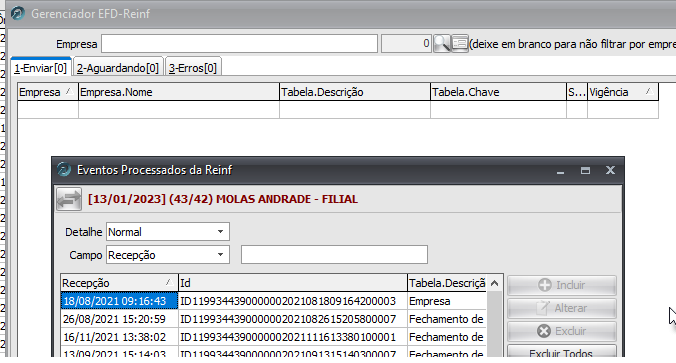This screenshot has height=363, width=676.
Task: Click the magnifier search icon beside Empresa
Action: tap(442, 44)
